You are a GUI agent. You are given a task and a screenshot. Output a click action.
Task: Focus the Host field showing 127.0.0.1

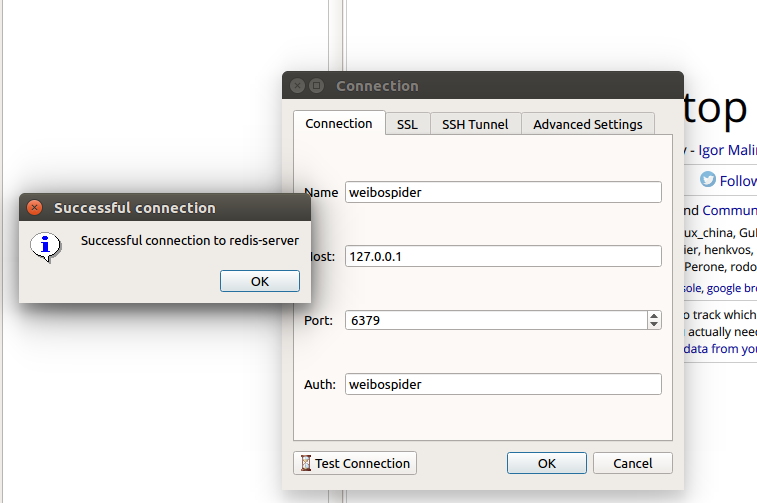click(x=503, y=256)
